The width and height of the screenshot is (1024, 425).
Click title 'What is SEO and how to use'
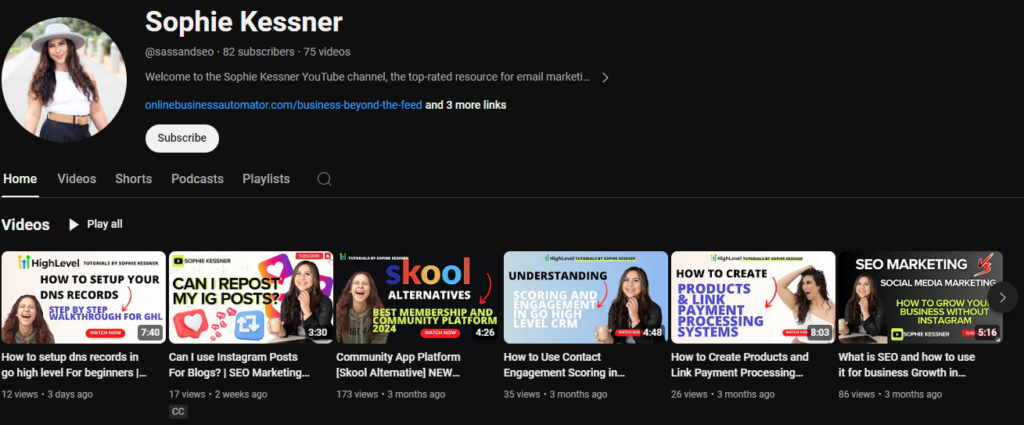tap(907, 365)
